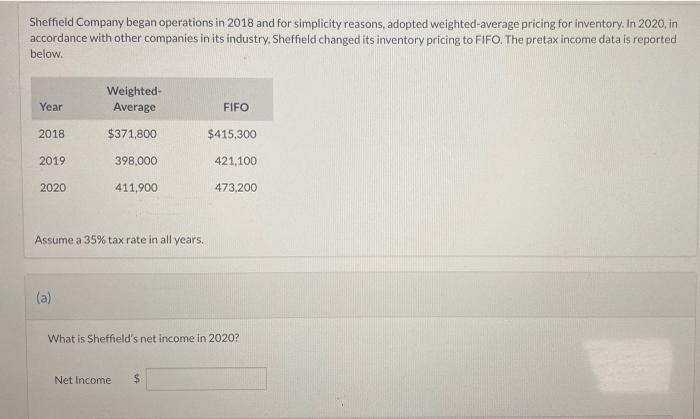The width and height of the screenshot is (700, 419).
Task: Click the net income in 2020 question text
Action: pyautogui.click(x=143, y=338)
